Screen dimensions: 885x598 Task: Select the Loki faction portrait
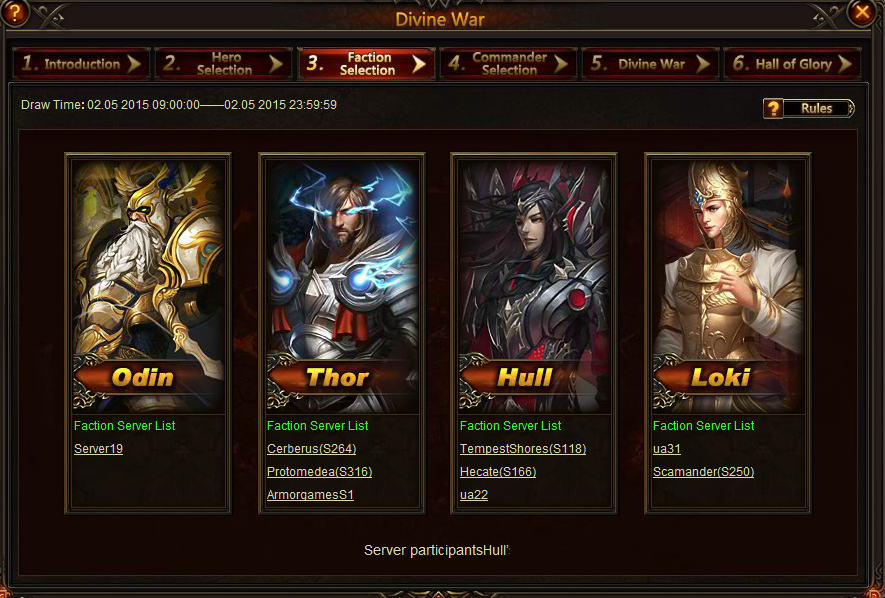(728, 286)
